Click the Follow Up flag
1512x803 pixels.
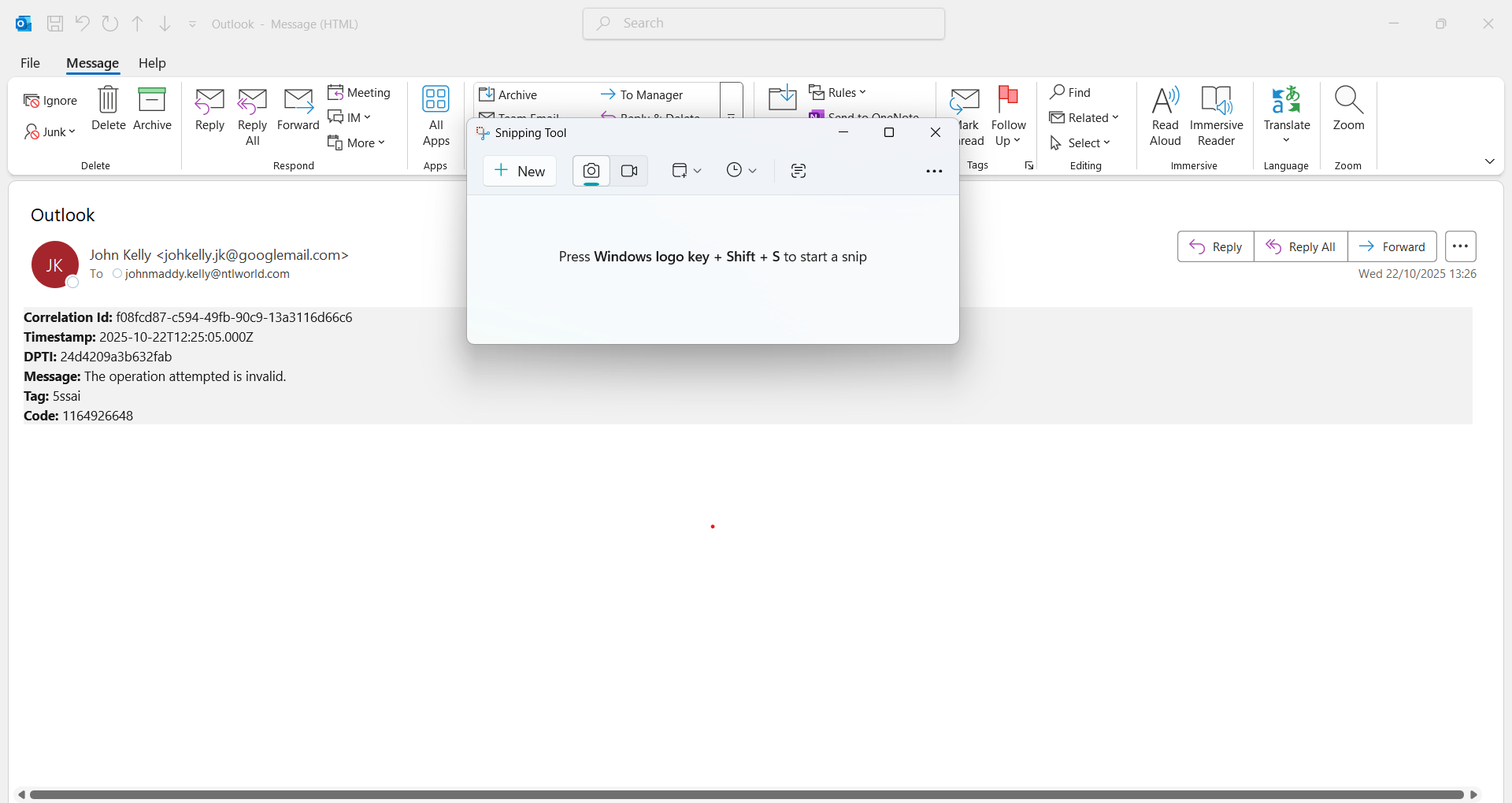[x=1008, y=117]
